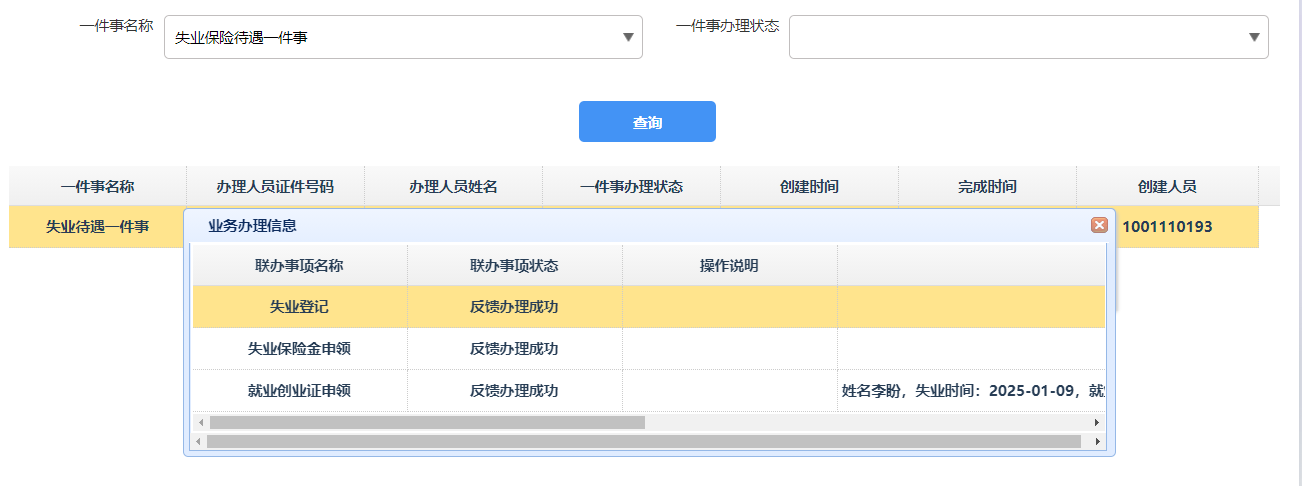Click the 联办事项状态 column header
The image size is (1302, 486).
pyautogui.click(x=514, y=266)
